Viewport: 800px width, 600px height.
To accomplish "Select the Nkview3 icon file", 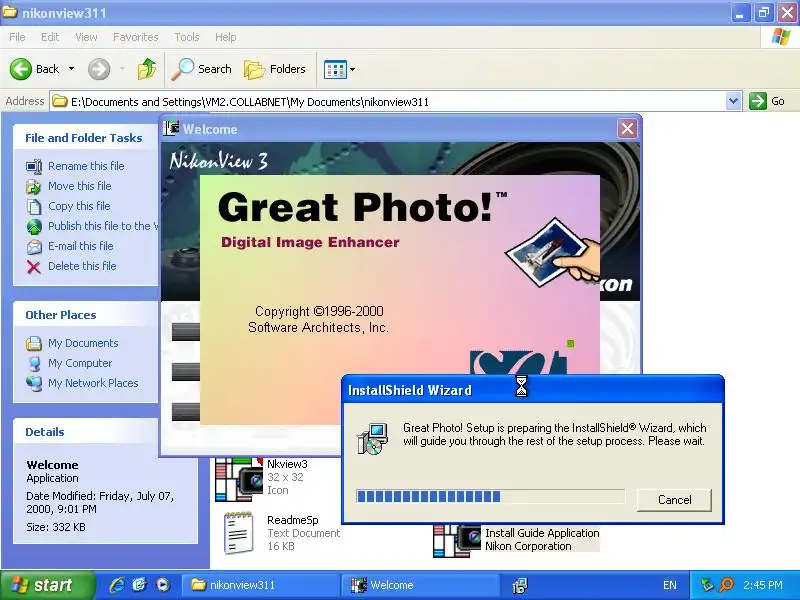I will 239,480.
